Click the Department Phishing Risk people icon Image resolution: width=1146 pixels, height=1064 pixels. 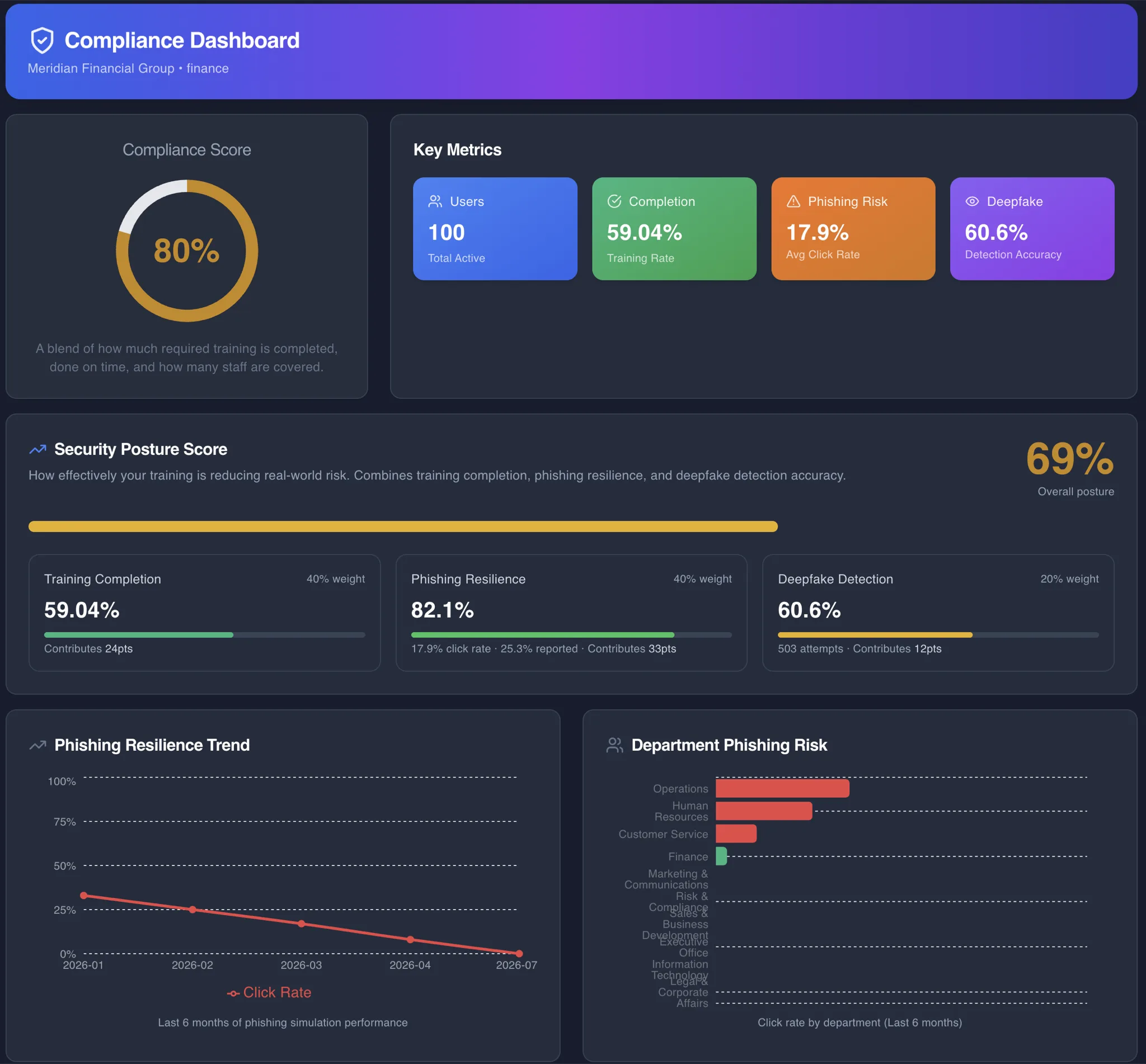point(615,745)
